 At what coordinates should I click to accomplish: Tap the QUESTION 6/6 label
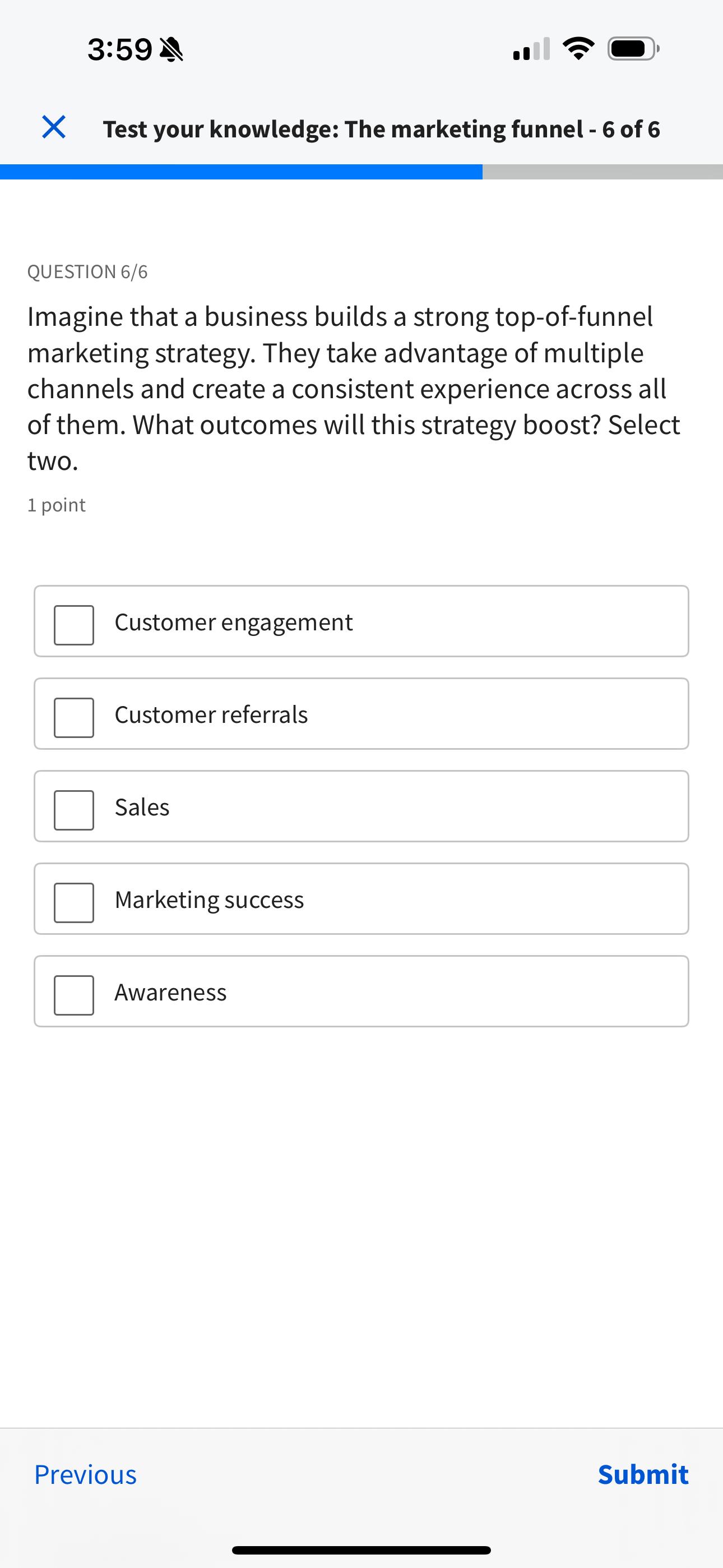click(87, 271)
